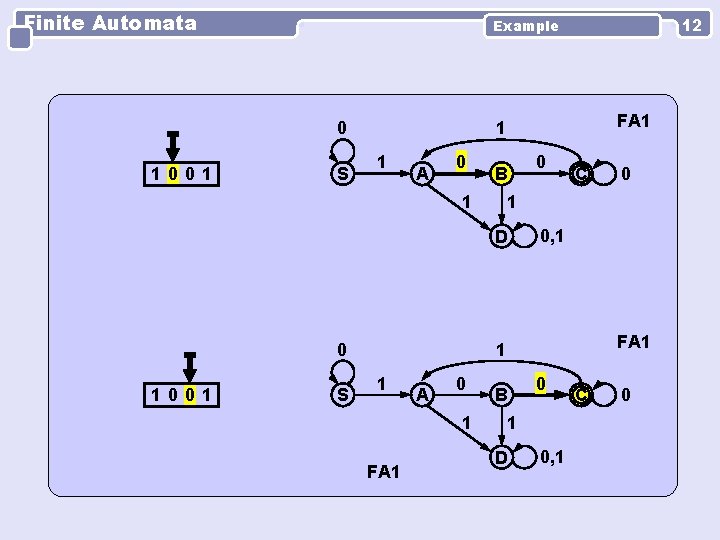Viewport: 720px width, 540px height.
Task: Click the self-loop circle on upper state D
Action: [525, 235]
